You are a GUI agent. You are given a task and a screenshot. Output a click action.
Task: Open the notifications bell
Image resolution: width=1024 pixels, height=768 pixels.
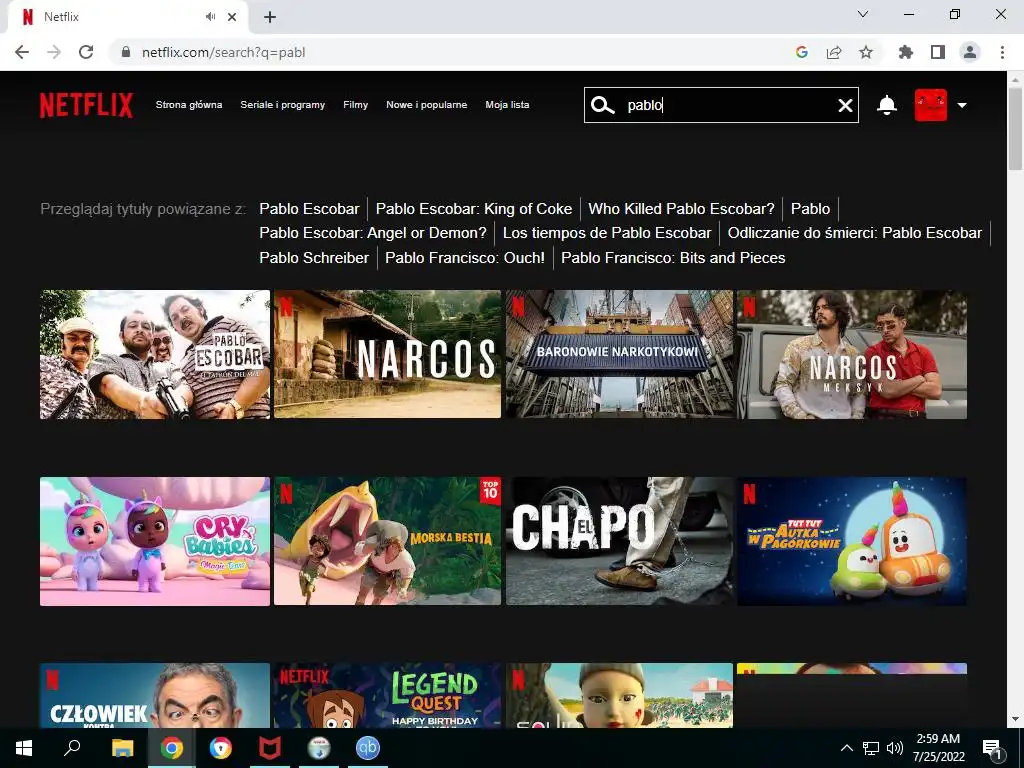pyautogui.click(x=886, y=105)
